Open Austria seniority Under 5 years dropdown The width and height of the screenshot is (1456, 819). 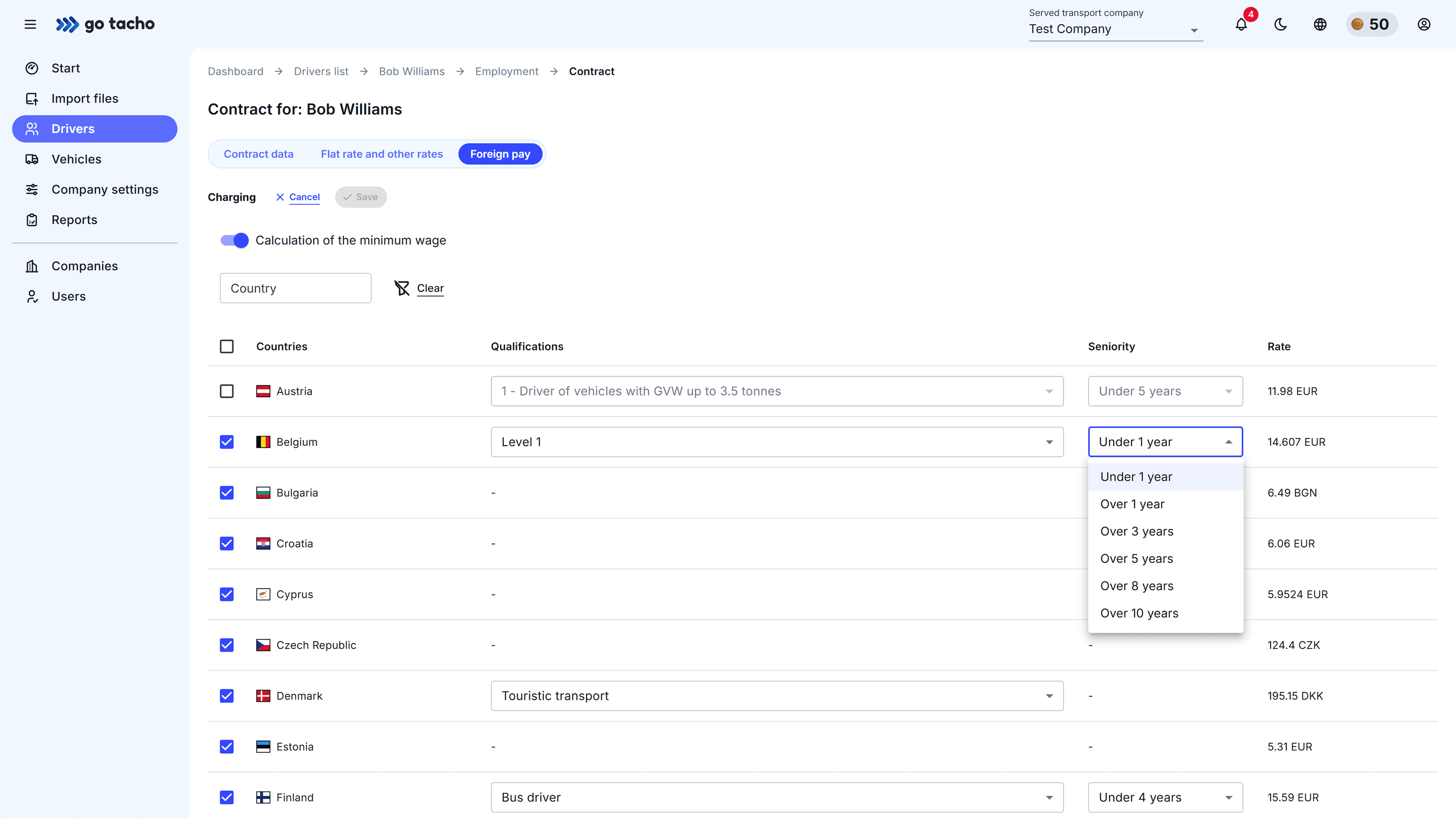[1166, 391]
